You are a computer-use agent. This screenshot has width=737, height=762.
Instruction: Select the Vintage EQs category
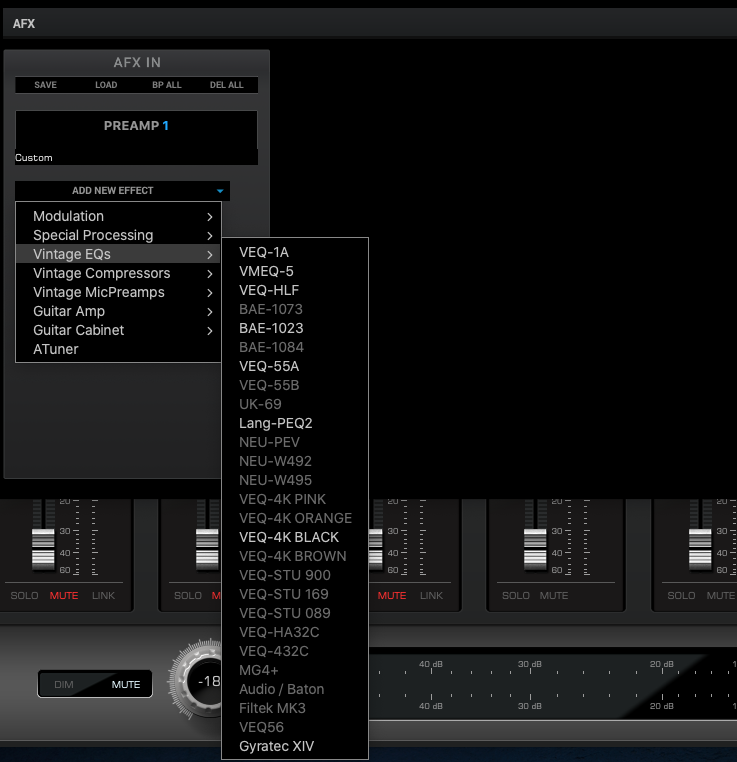118,254
